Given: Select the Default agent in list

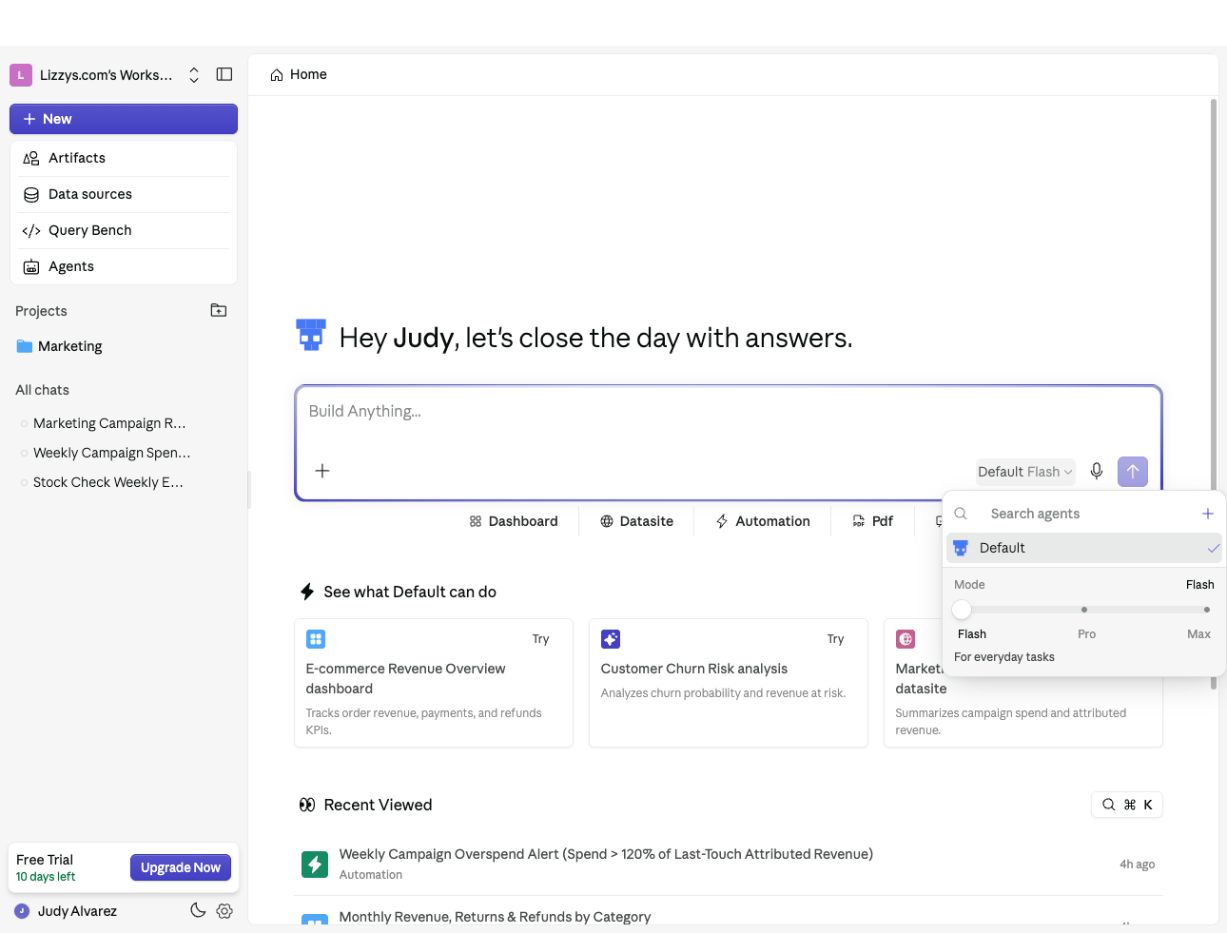Looking at the screenshot, I should pos(1085,548).
